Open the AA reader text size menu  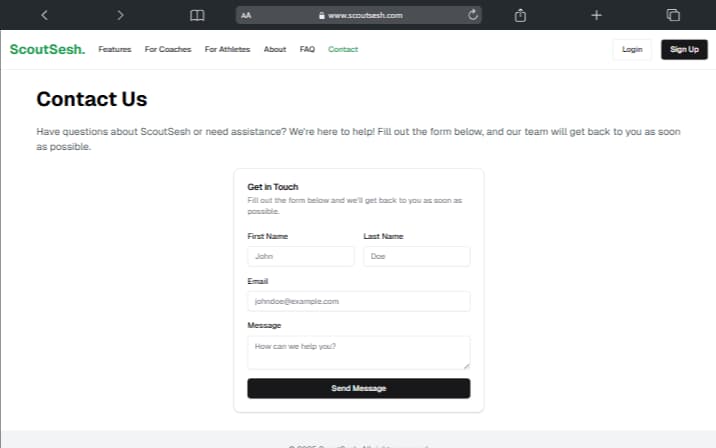pyautogui.click(x=246, y=15)
